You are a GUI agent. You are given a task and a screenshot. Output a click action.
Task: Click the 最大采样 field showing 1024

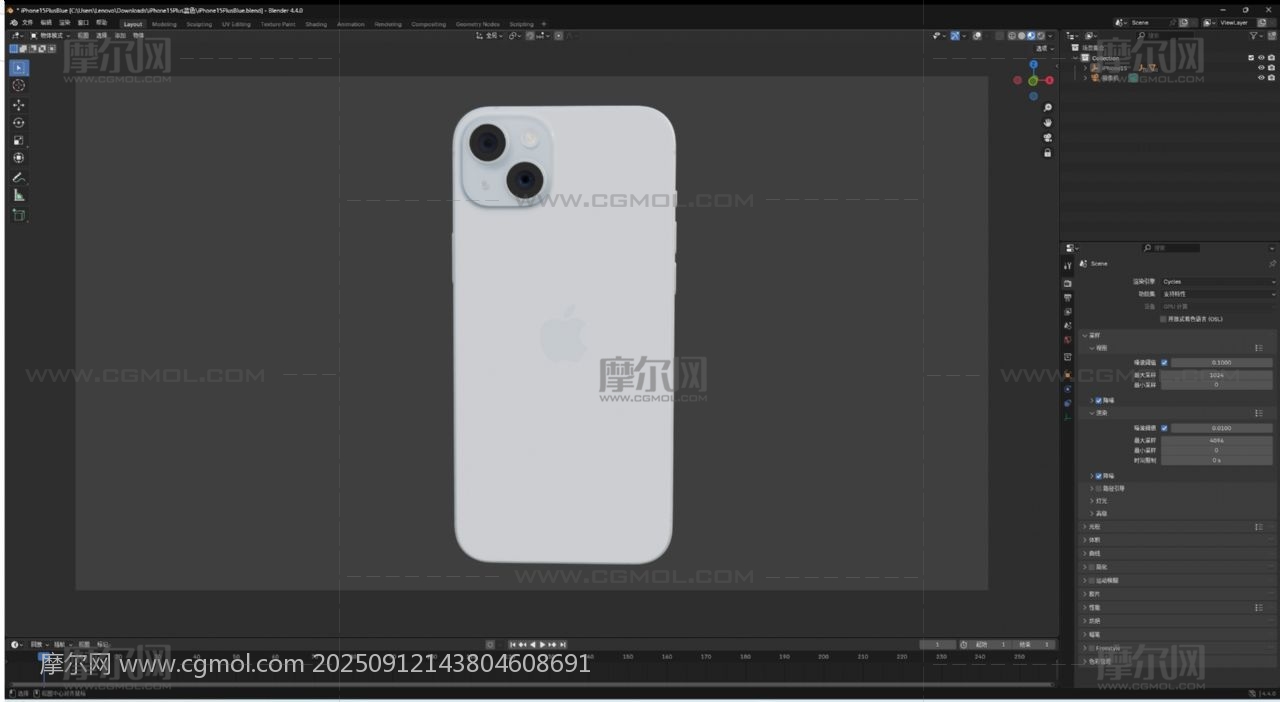tap(1216, 375)
